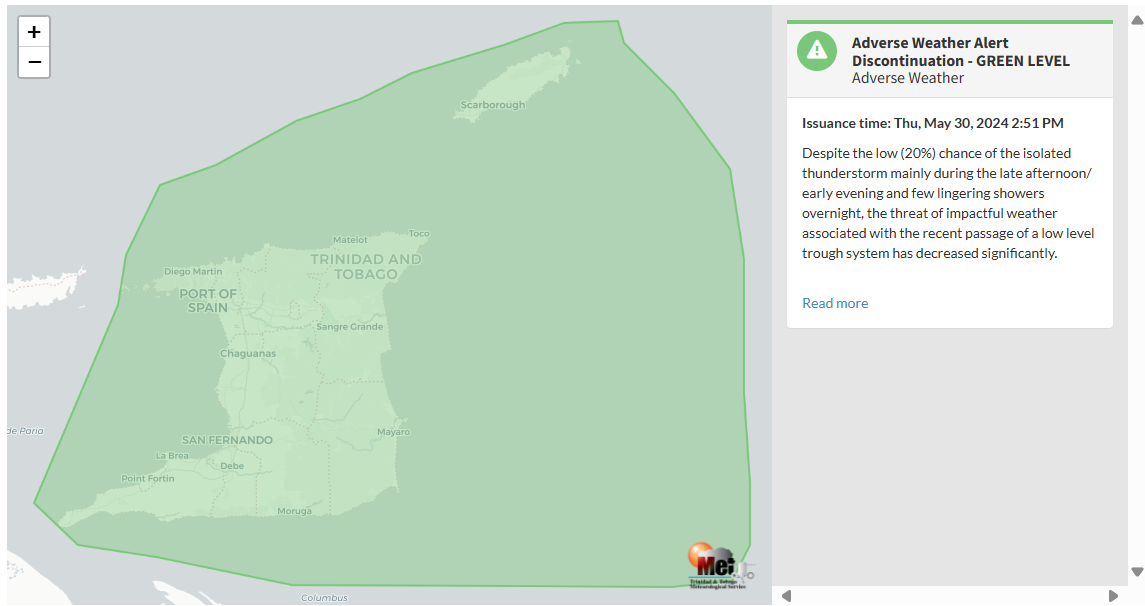1145x606 pixels.
Task: Click the Moruga map label
Action: [294, 511]
